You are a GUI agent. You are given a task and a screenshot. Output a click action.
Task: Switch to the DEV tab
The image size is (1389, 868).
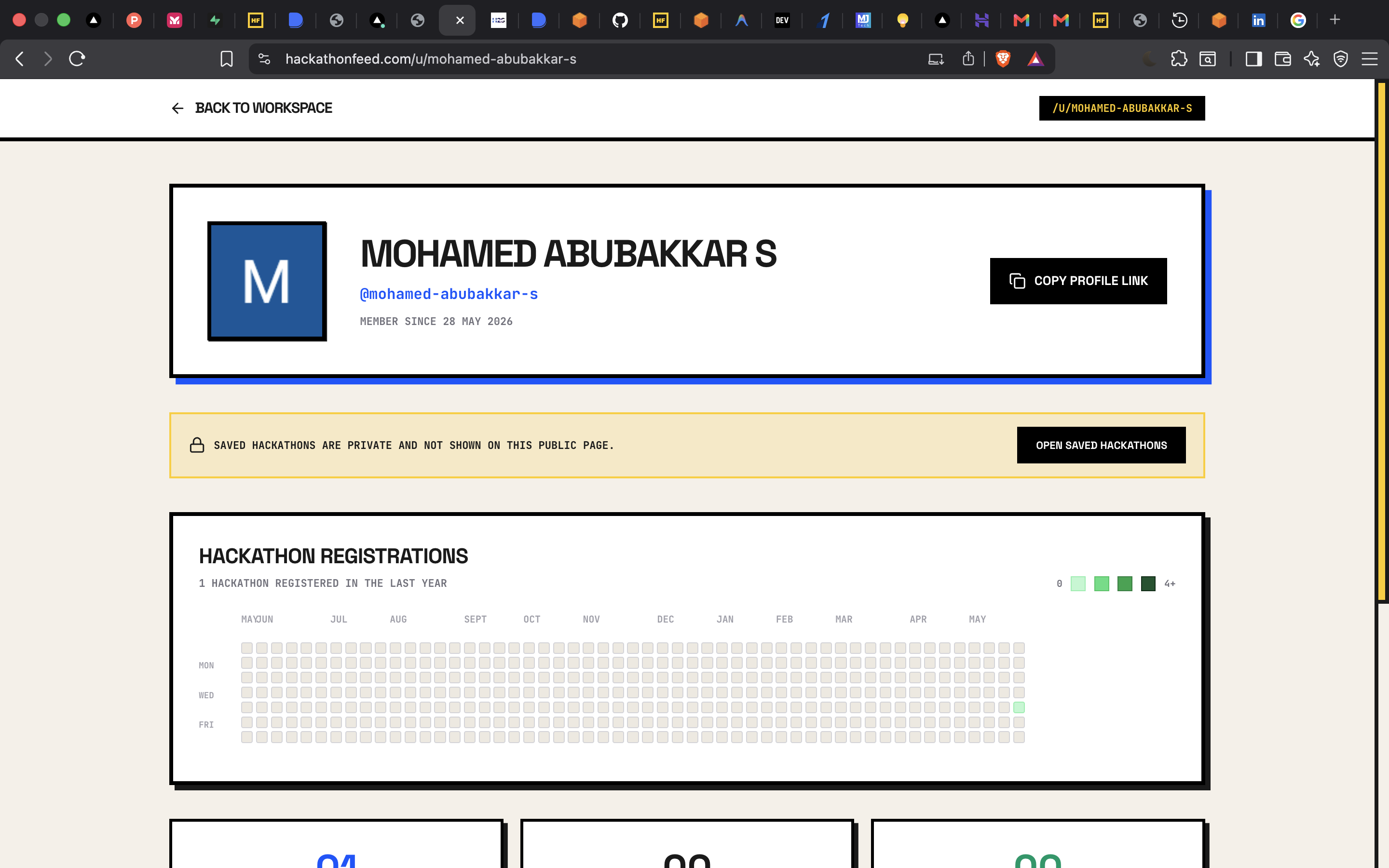[x=782, y=21]
